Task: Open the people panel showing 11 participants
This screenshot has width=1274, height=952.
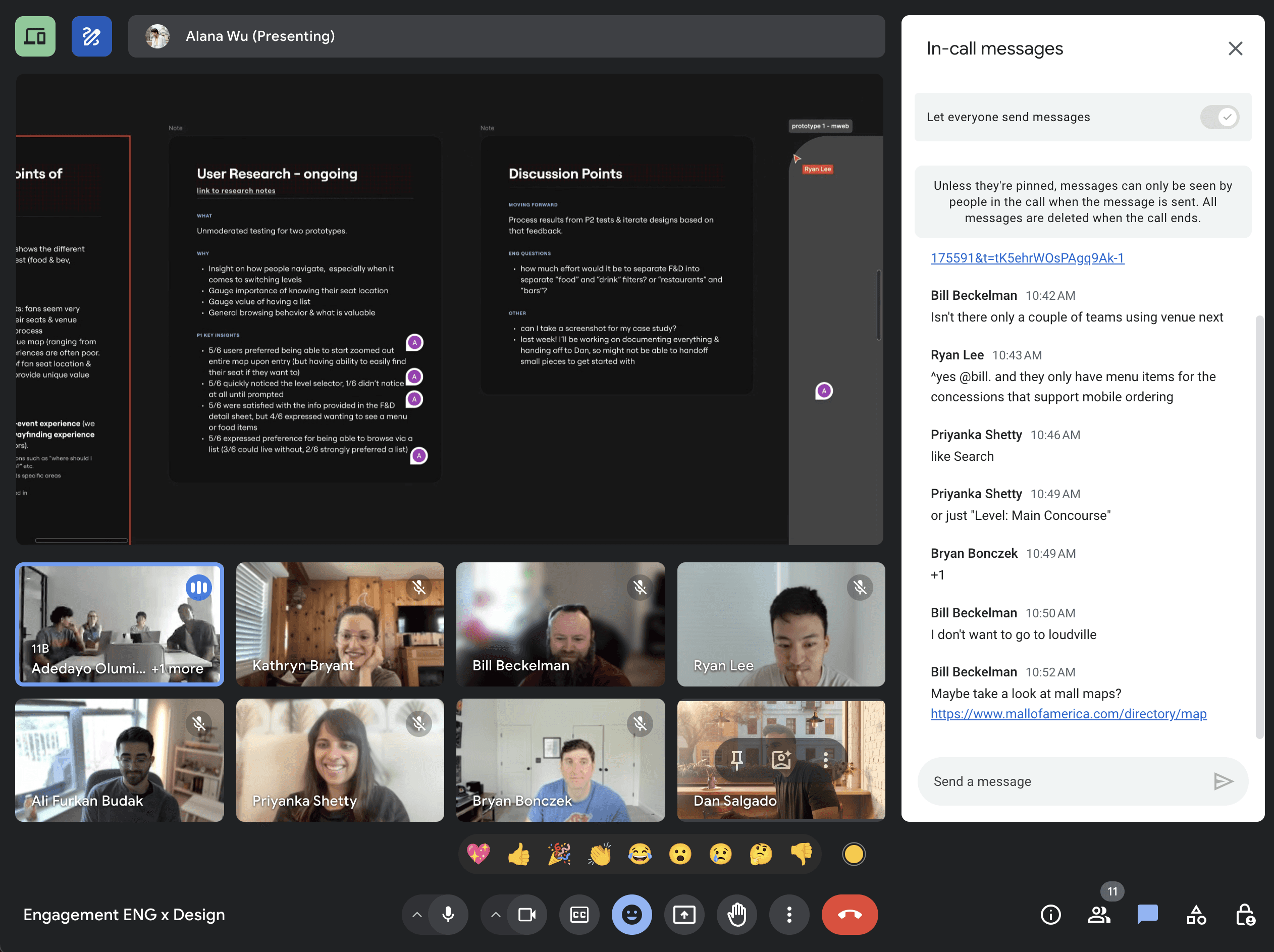Action: tap(1099, 914)
